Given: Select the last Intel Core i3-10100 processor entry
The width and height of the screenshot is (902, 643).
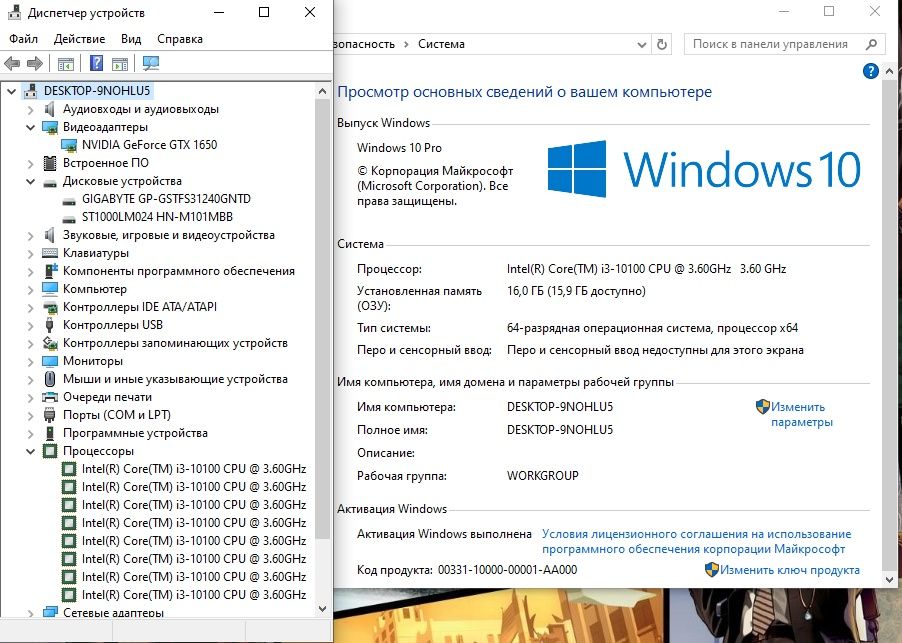Looking at the screenshot, I should point(194,595).
